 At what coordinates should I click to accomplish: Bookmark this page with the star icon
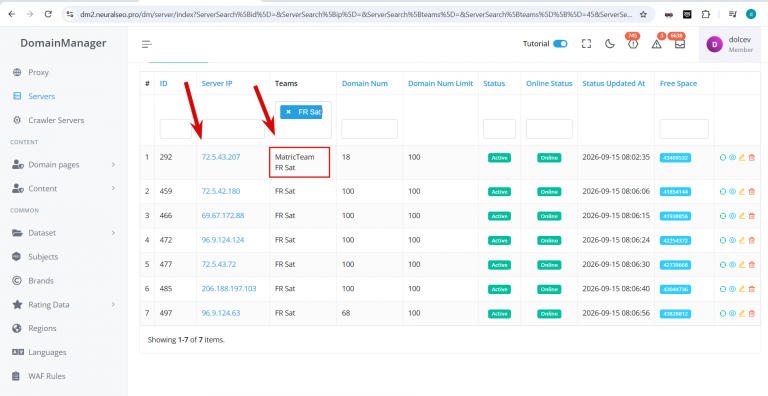(x=643, y=14)
